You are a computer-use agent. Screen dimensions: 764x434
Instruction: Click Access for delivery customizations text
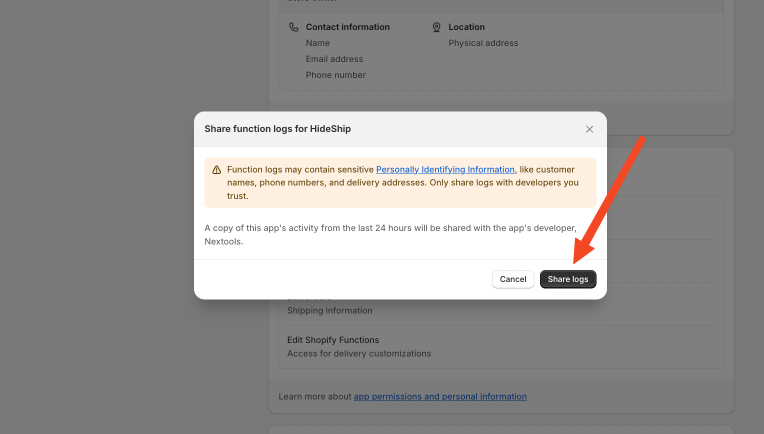359,353
